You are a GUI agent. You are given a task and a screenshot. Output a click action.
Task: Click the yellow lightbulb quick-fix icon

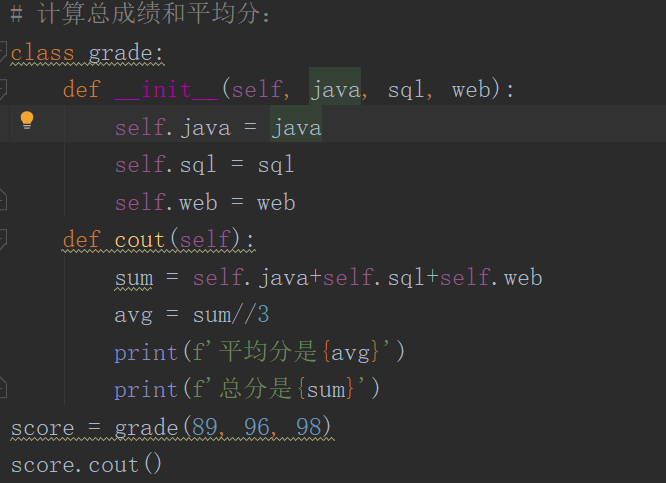(27, 120)
